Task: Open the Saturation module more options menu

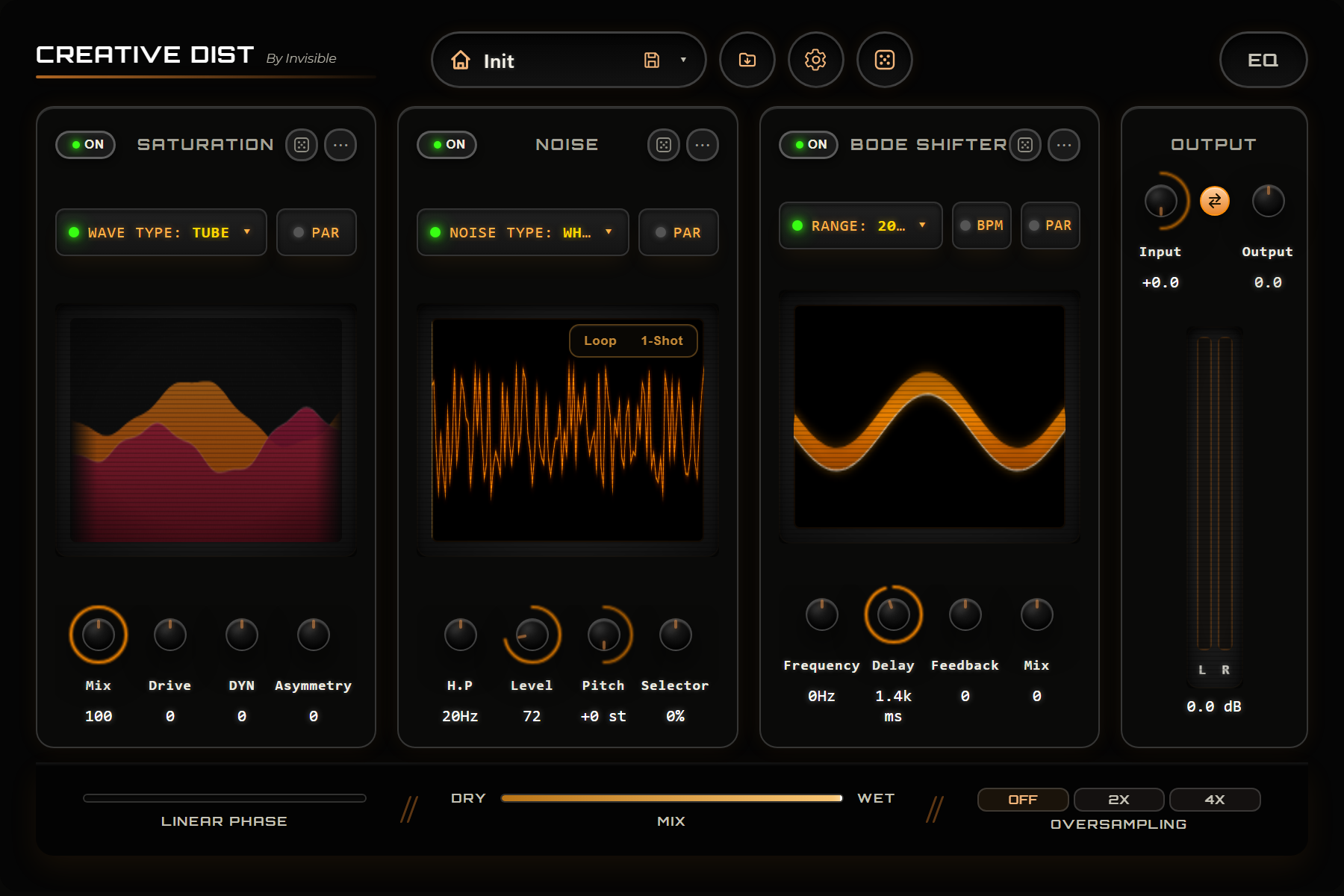Action: click(x=340, y=145)
